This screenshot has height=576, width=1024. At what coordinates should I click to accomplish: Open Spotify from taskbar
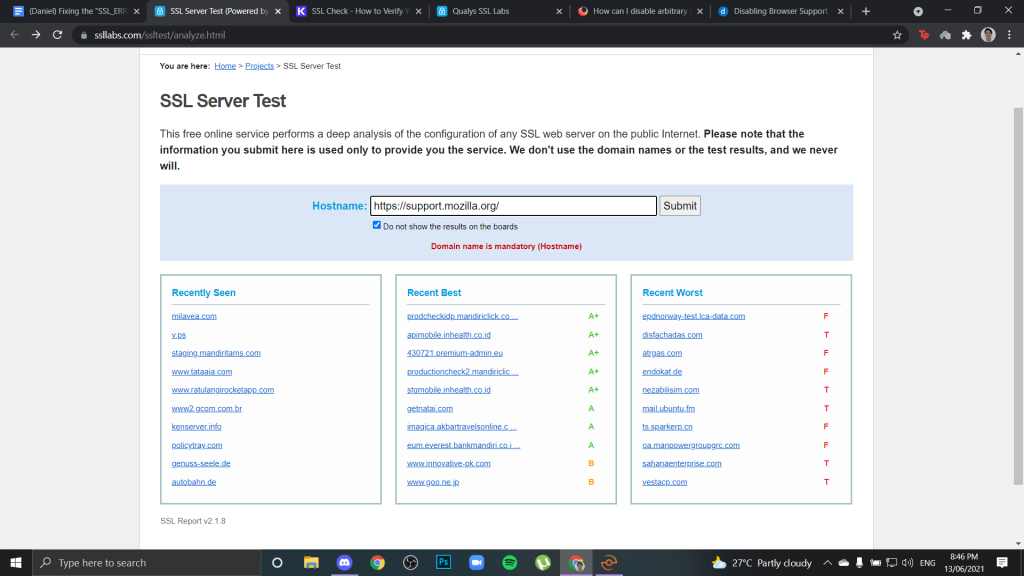[509, 562]
